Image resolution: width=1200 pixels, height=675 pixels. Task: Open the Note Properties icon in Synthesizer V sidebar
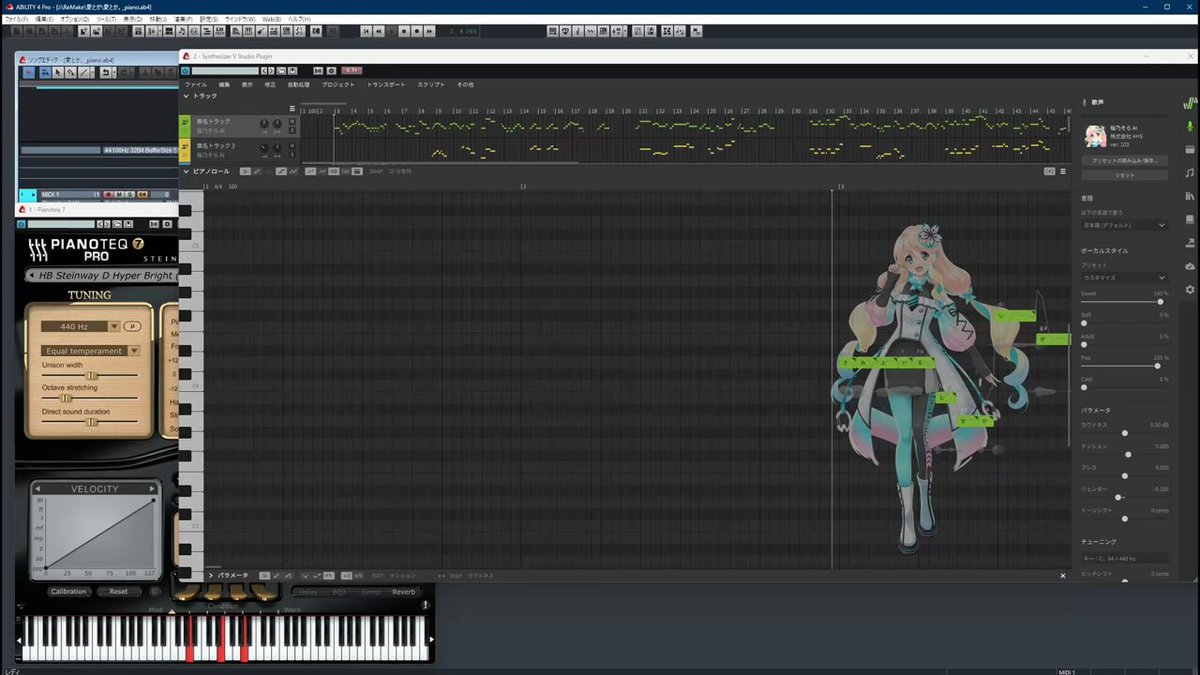click(x=1189, y=173)
